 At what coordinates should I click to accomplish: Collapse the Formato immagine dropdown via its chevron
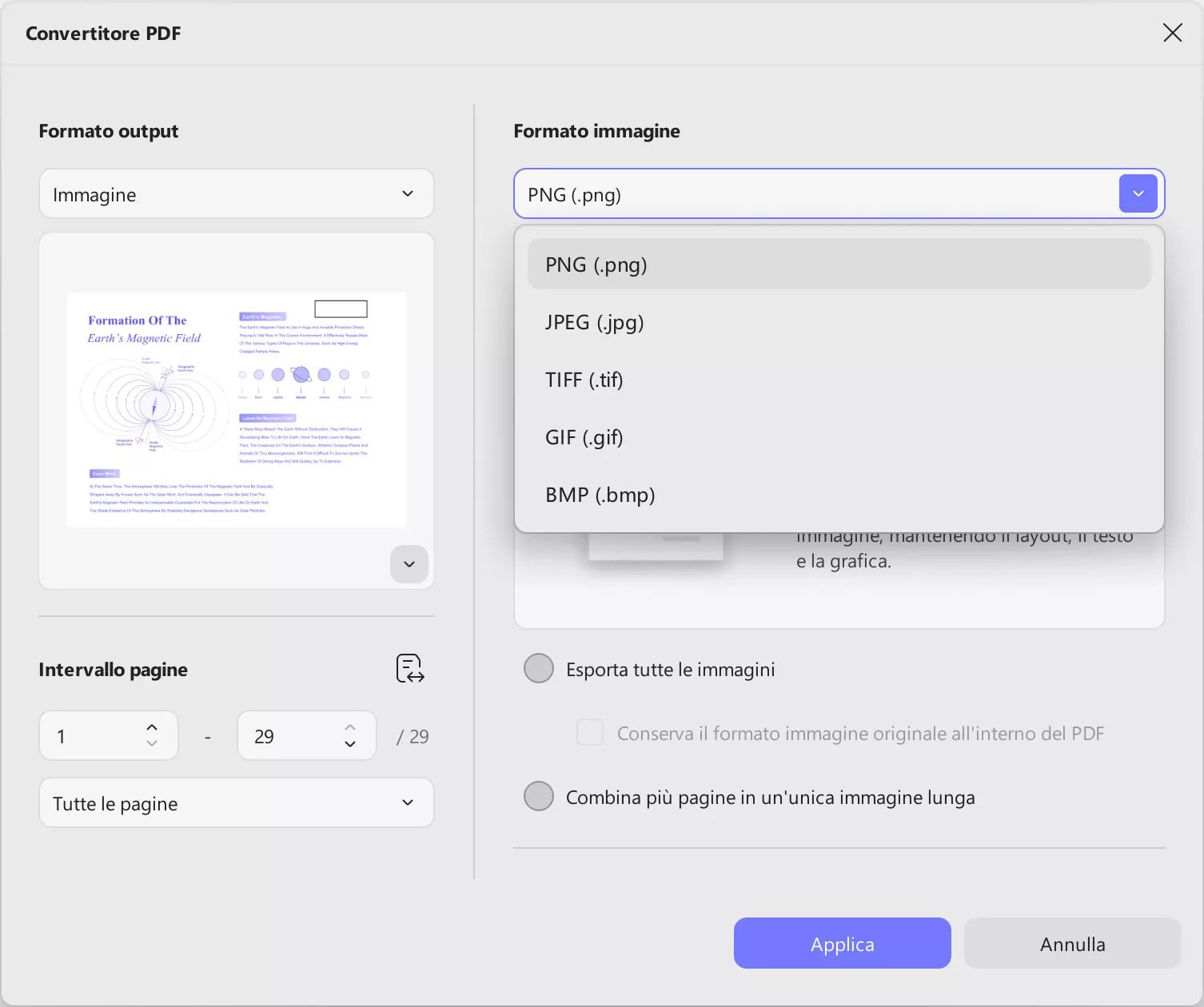click(x=1138, y=193)
